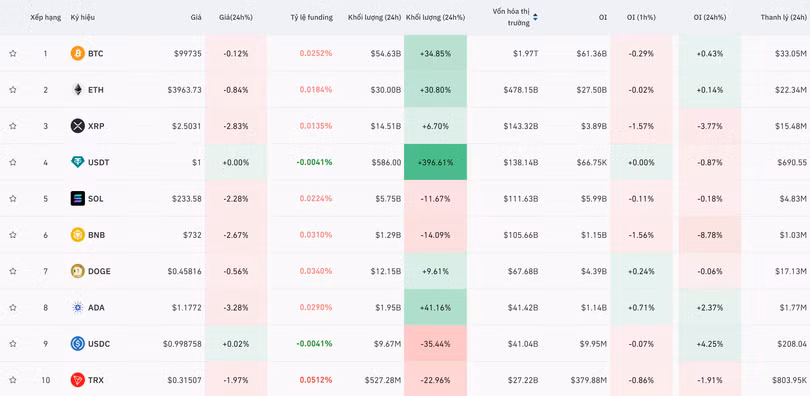Open the ADA symbol link

[96, 308]
